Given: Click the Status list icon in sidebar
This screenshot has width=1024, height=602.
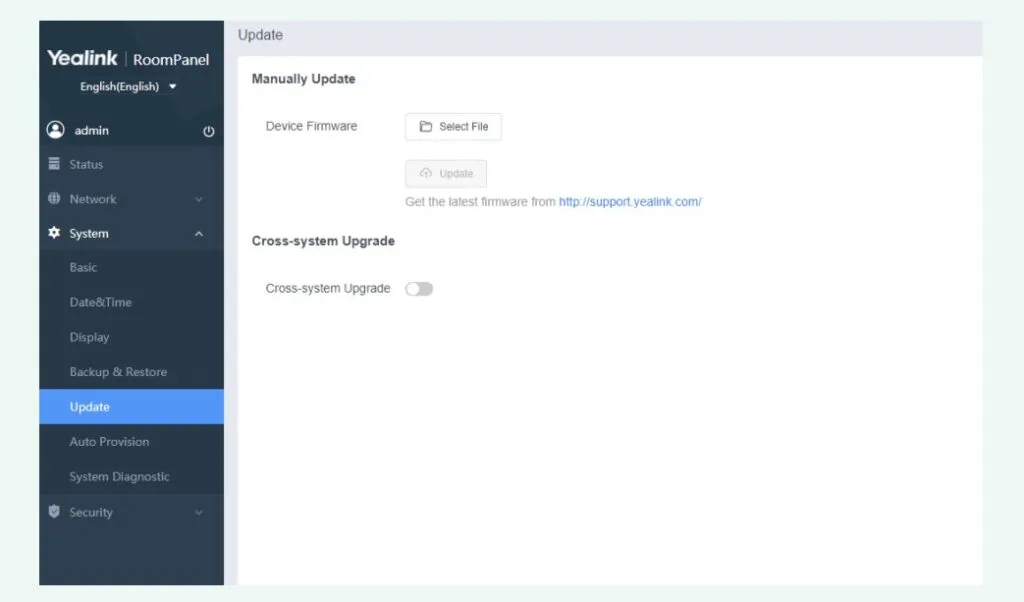Looking at the screenshot, I should pos(55,164).
